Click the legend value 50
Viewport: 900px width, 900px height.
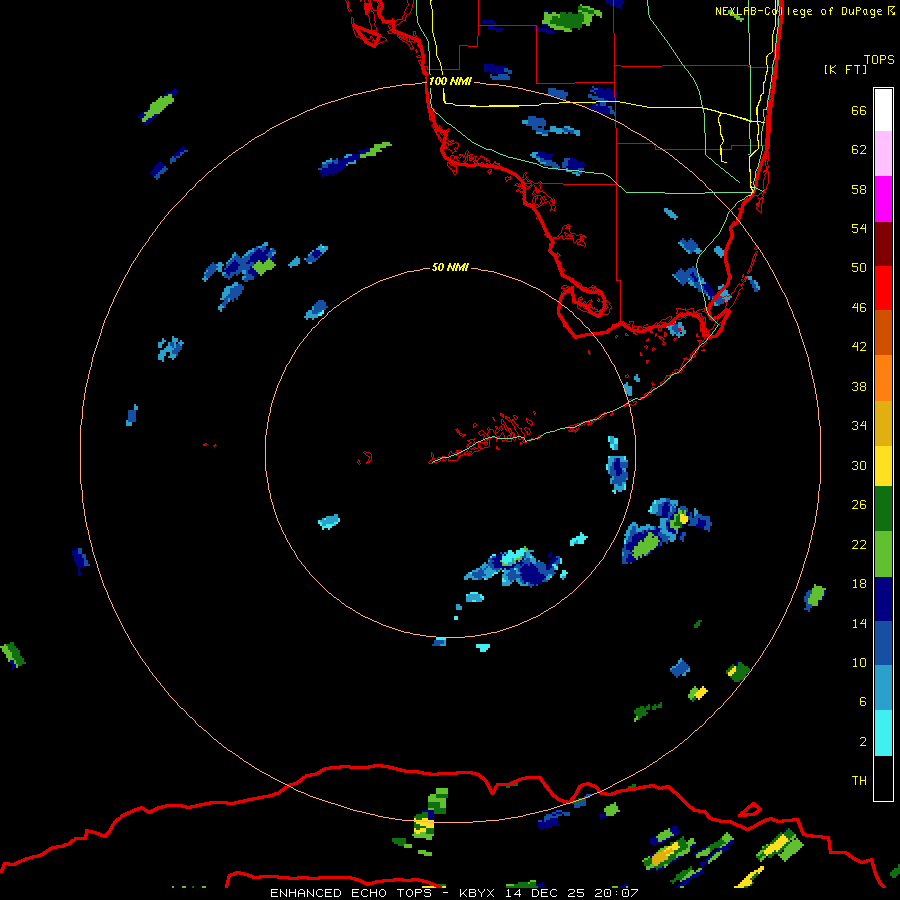[859, 267]
